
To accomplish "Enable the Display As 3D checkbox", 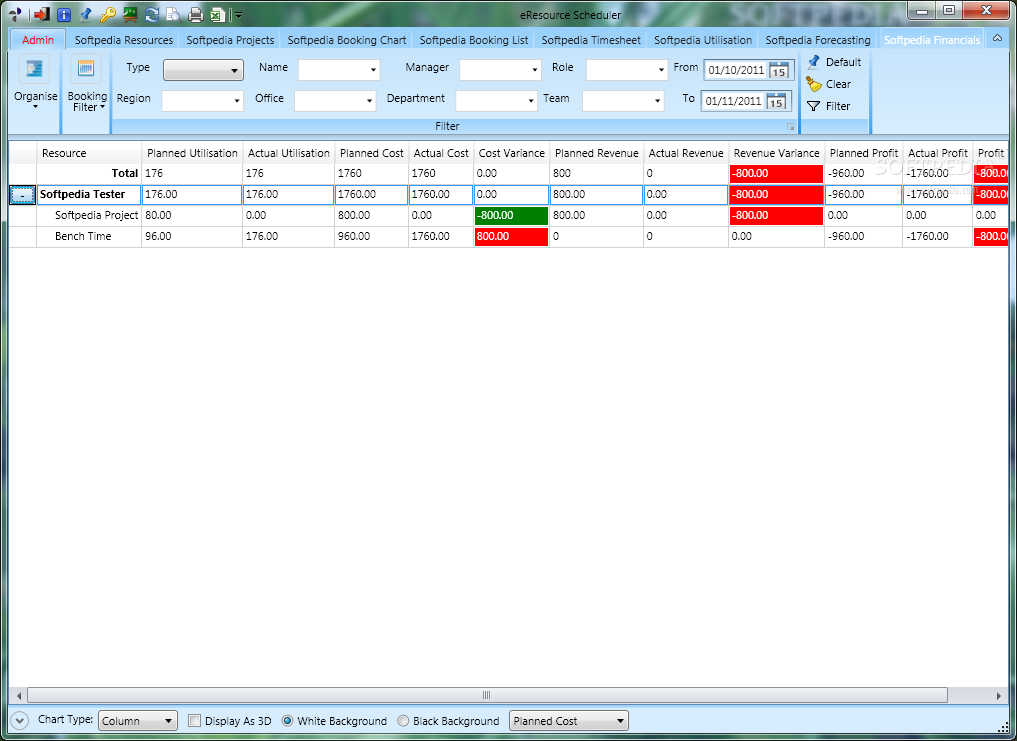I will 194,721.
